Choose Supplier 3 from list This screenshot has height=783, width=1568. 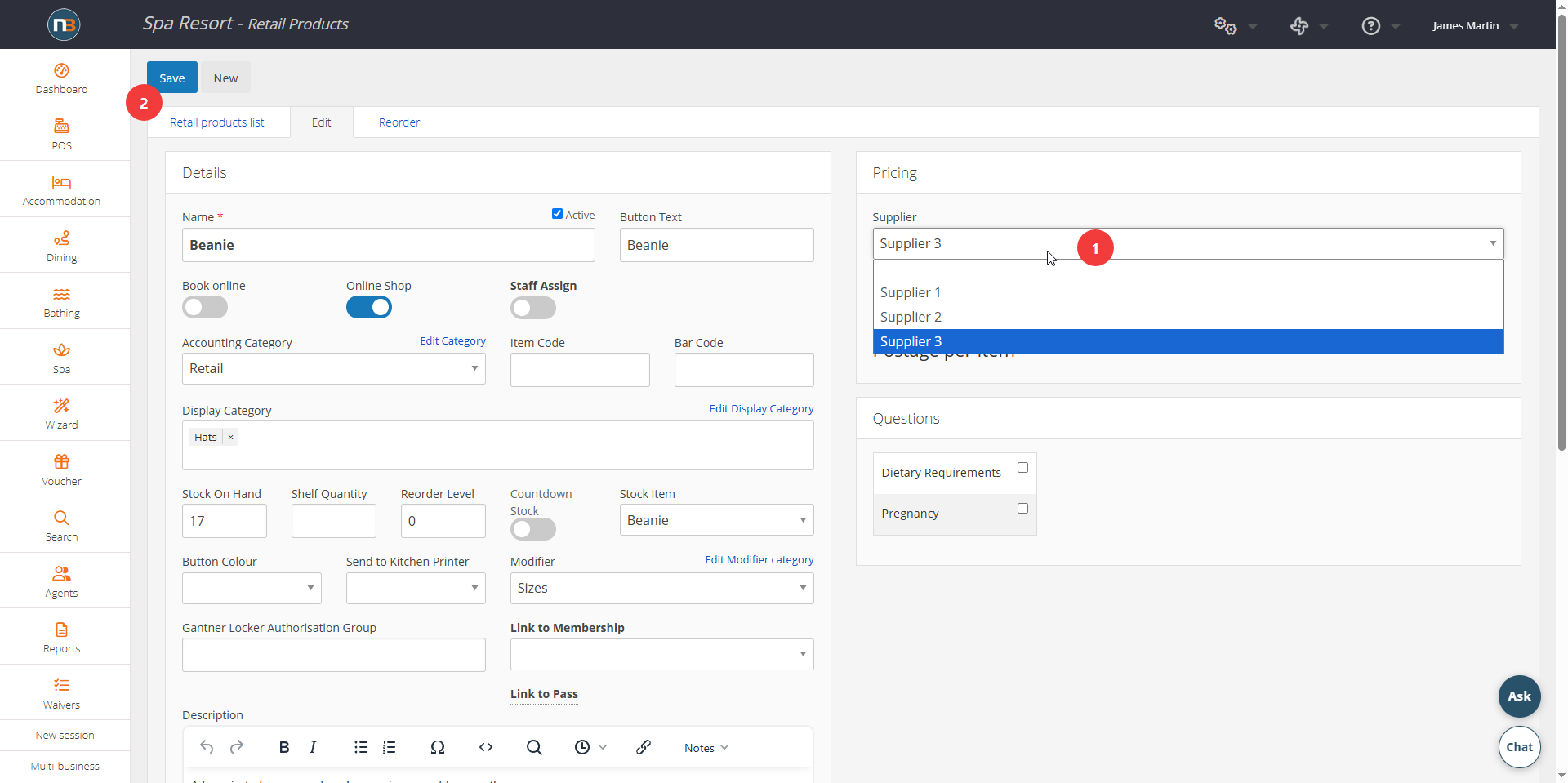[x=1188, y=341]
